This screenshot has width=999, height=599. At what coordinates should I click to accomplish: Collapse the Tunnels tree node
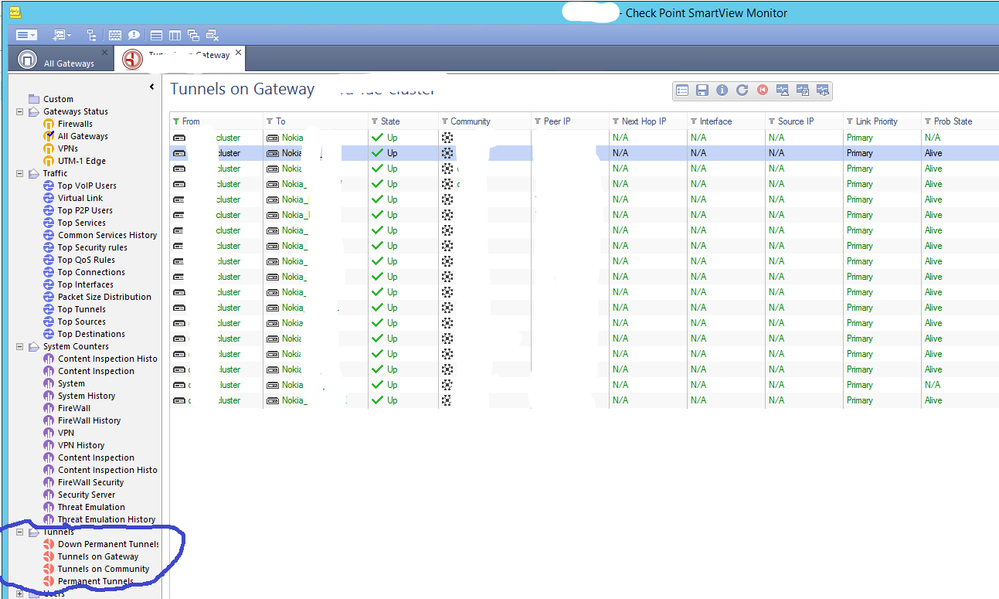coord(20,532)
